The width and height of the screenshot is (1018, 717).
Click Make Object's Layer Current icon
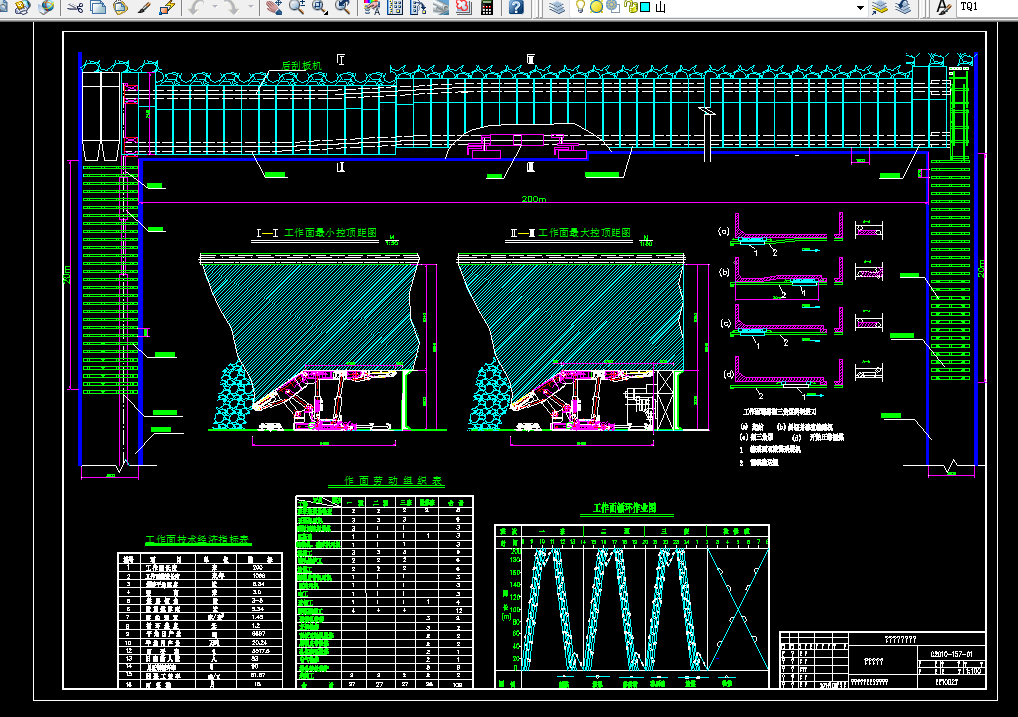pyautogui.click(x=879, y=8)
